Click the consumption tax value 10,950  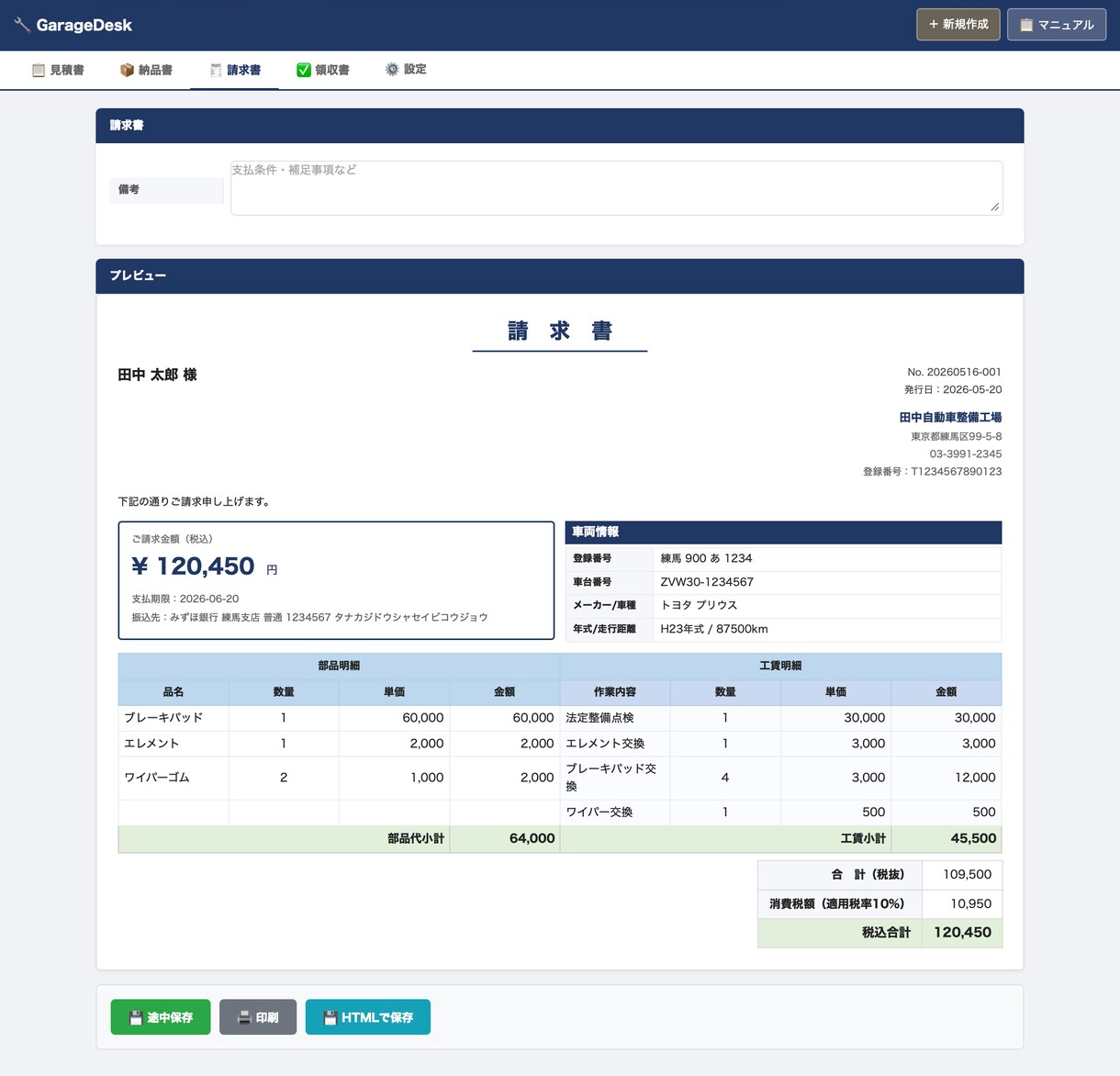coord(971,904)
